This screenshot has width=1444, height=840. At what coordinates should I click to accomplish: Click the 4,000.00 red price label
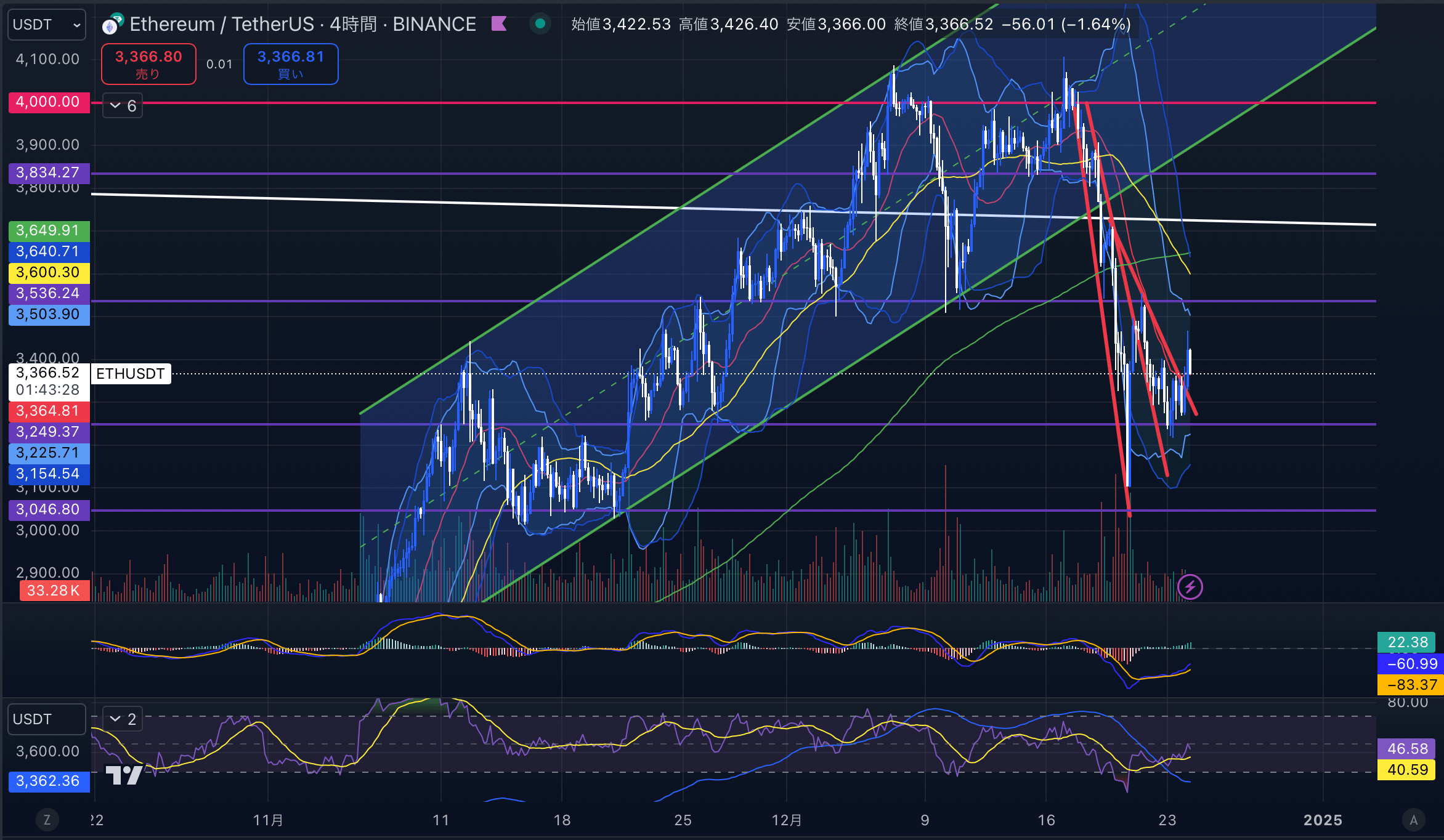point(49,102)
